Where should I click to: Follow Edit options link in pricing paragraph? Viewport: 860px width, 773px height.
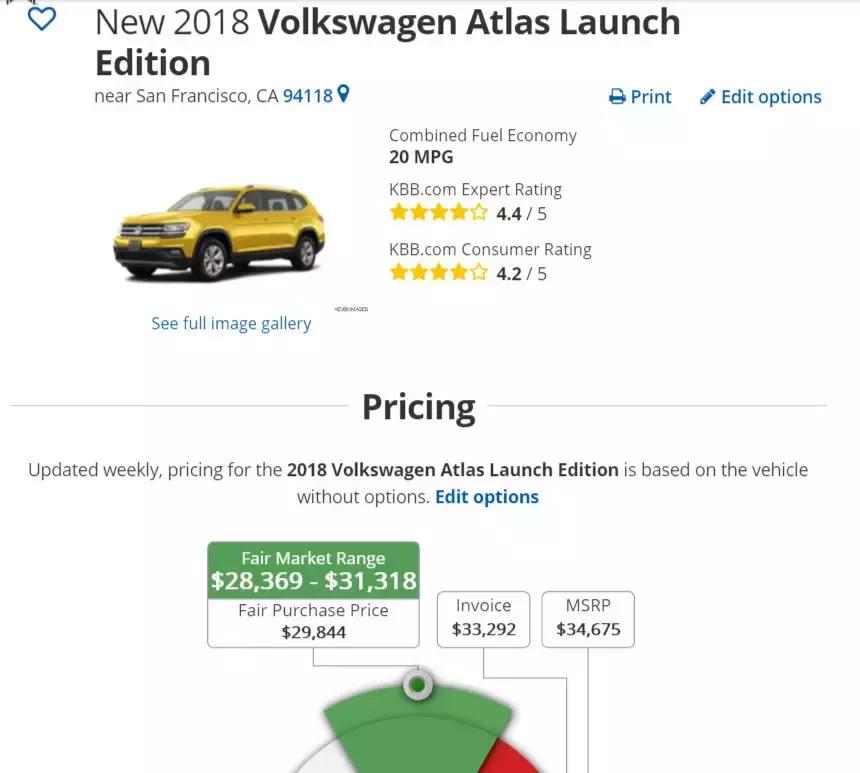tap(487, 497)
